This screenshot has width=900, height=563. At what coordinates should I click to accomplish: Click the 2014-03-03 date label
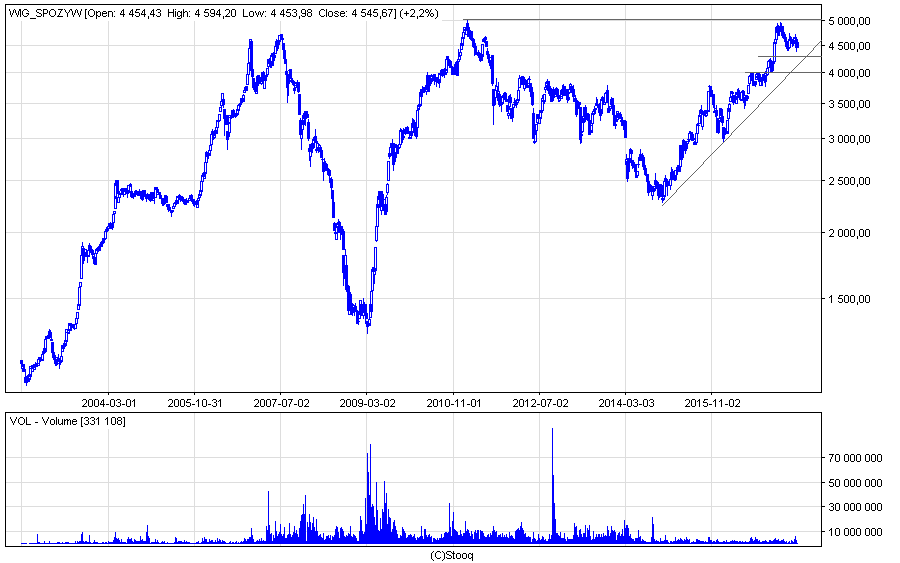pyautogui.click(x=626, y=403)
